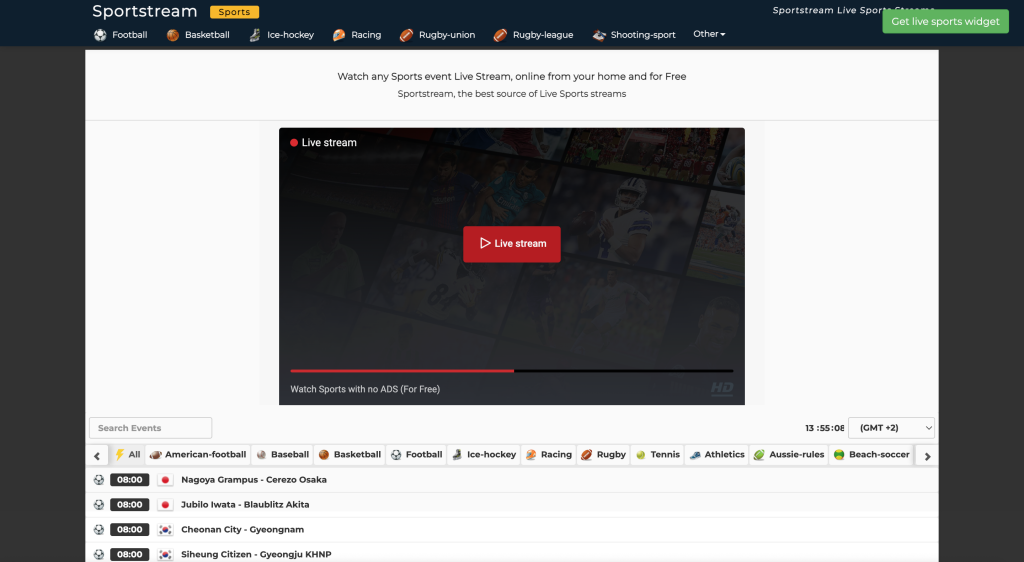Click the yellow Sports badge

(234, 12)
